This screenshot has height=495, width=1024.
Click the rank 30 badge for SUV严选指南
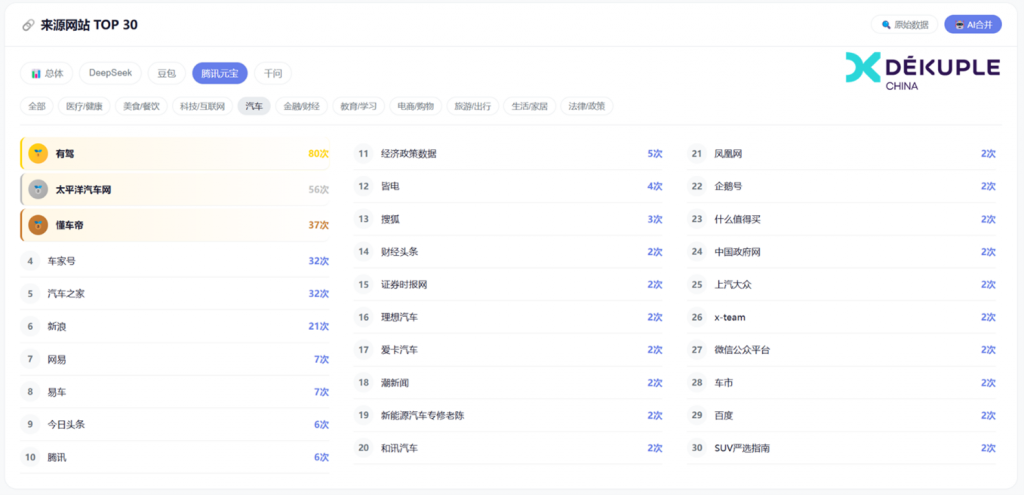(x=697, y=448)
